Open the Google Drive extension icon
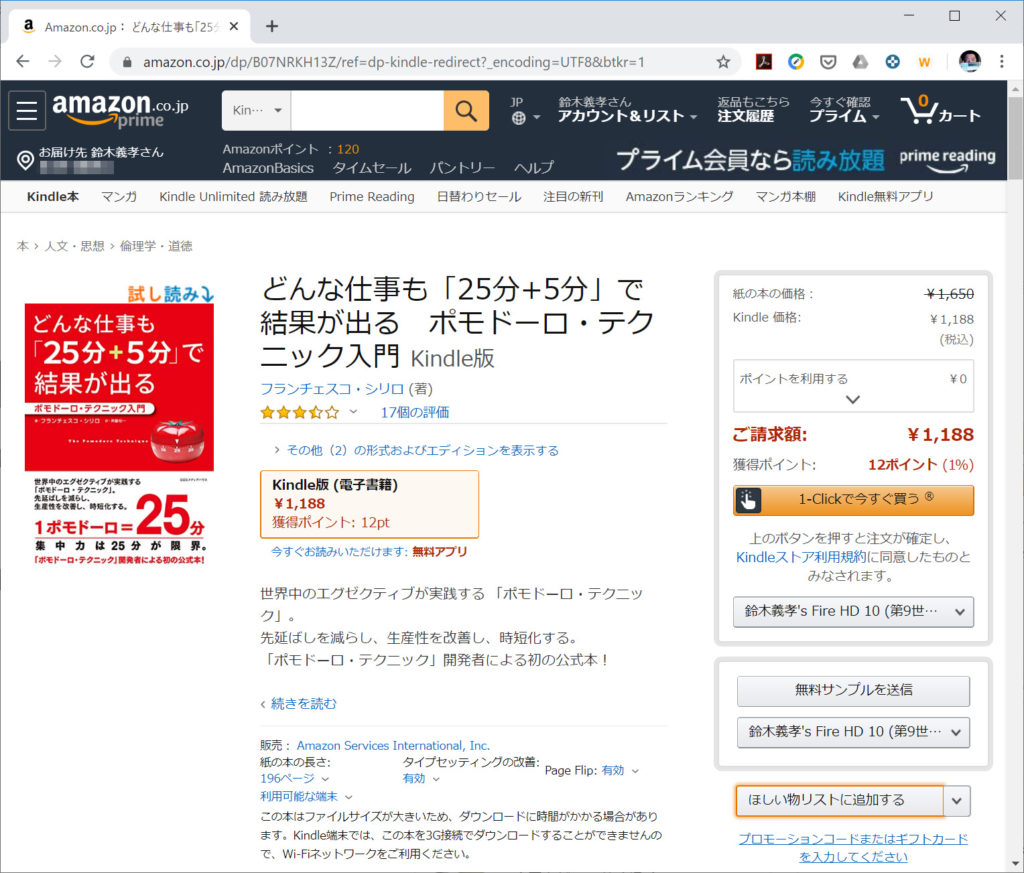 (860, 62)
